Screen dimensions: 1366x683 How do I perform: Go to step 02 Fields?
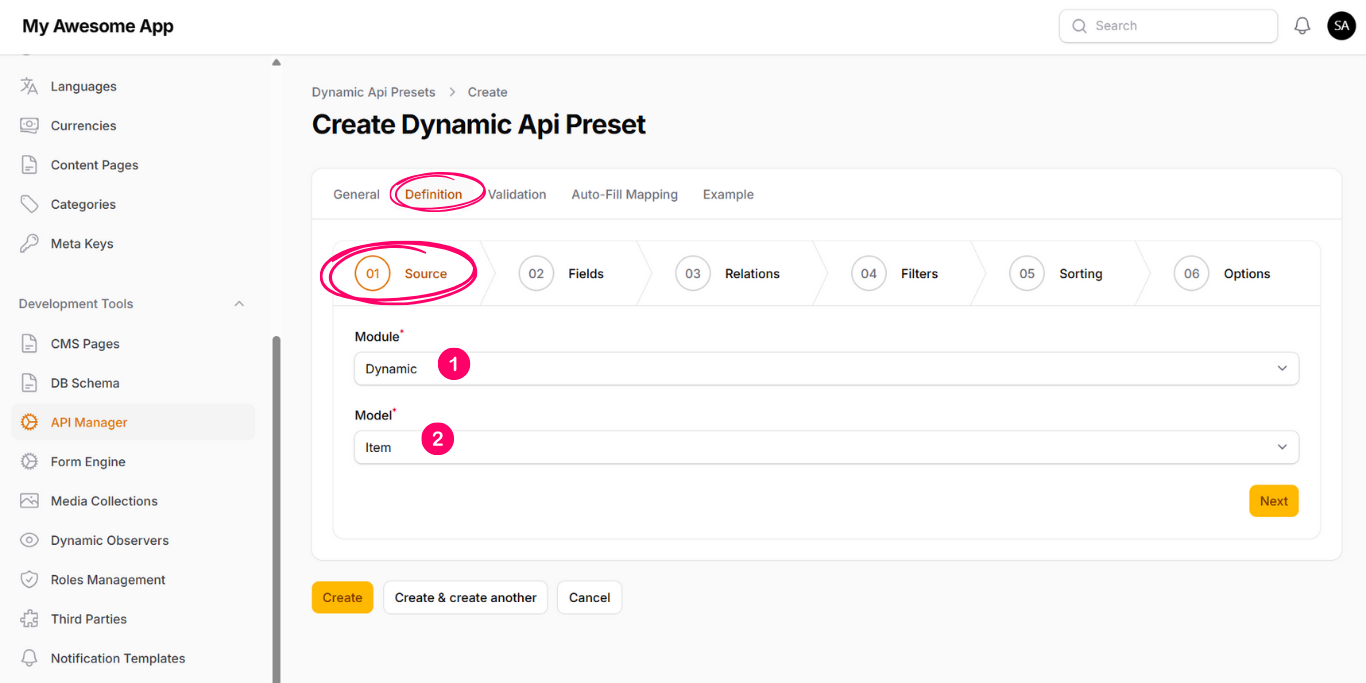click(x=562, y=274)
